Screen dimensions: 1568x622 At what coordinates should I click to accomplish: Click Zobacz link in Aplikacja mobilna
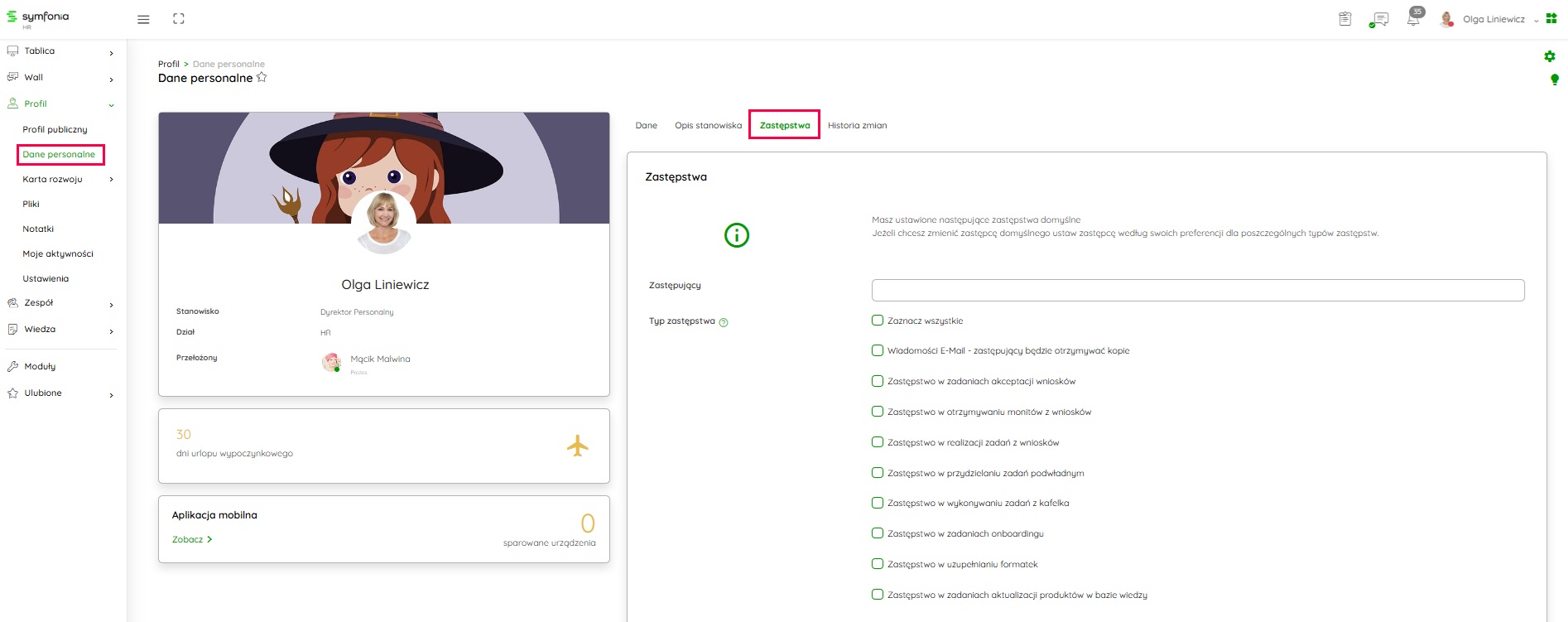(x=192, y=539)
